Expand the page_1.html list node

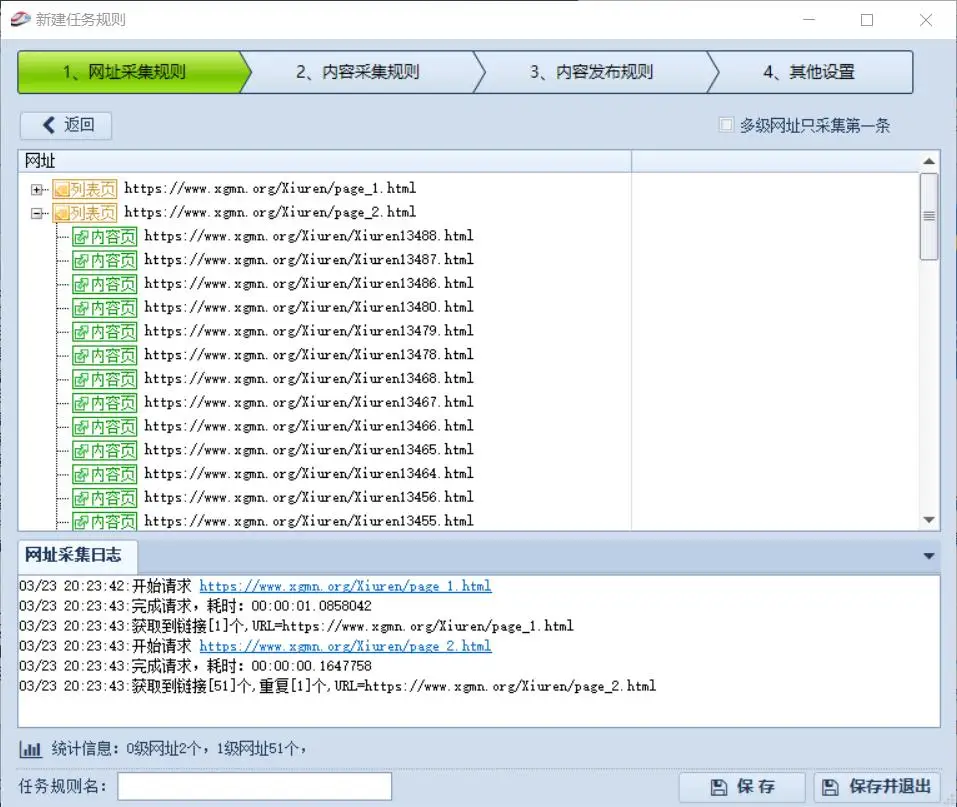tap(37, 190)
